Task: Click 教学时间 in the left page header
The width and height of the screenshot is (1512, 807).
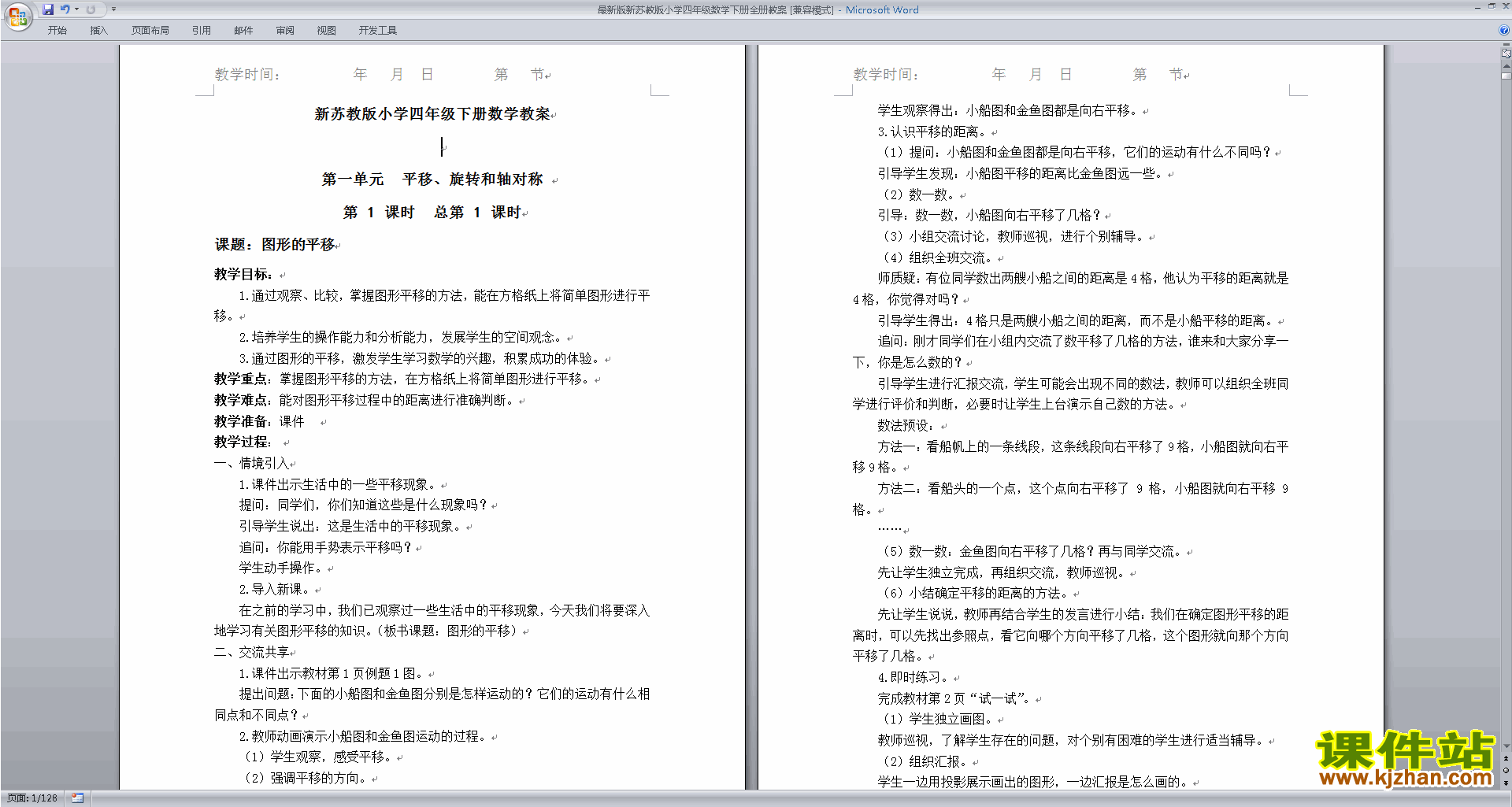Action: 246,75
